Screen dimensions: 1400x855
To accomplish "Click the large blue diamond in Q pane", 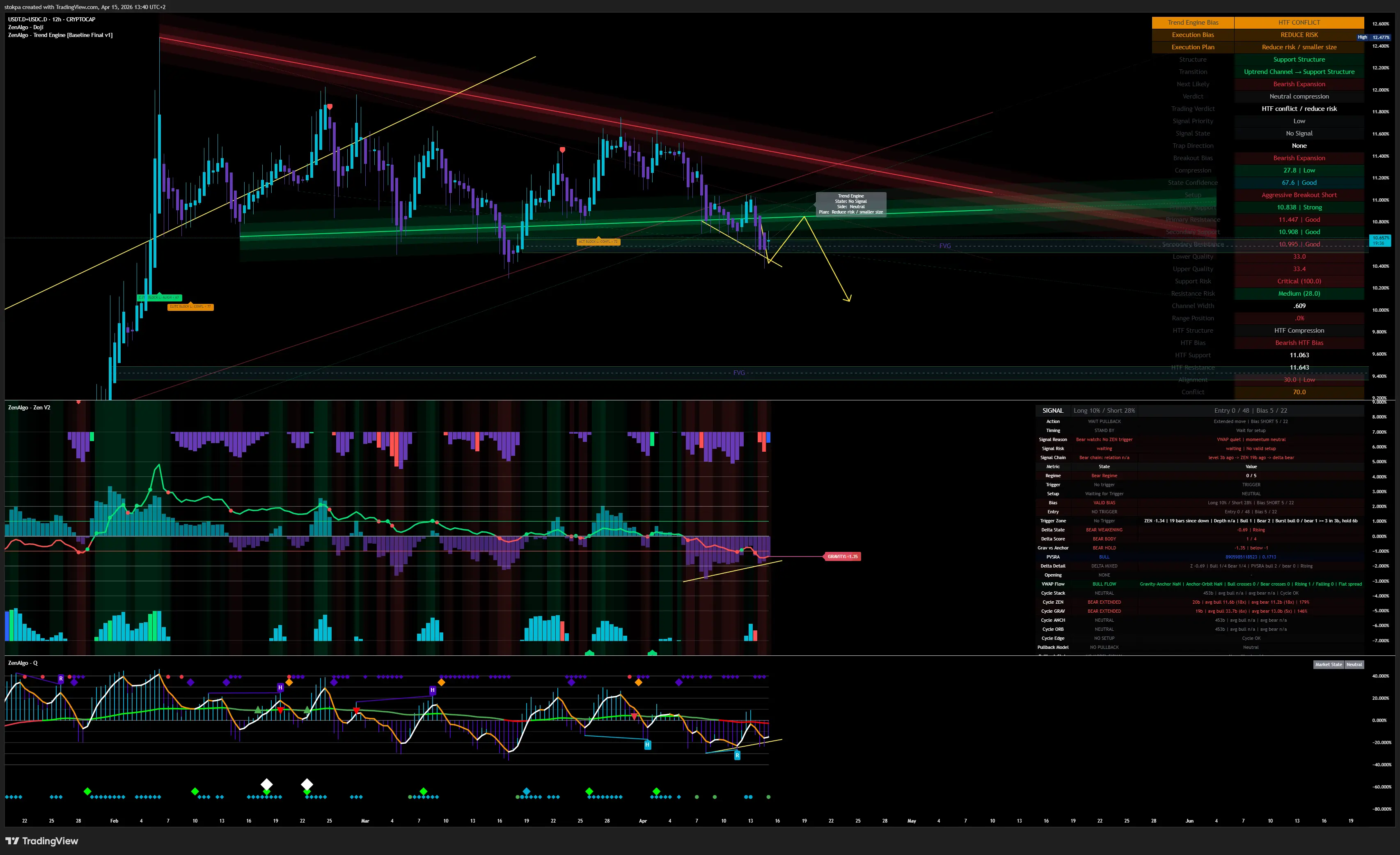I will click(x=527, y=791).
